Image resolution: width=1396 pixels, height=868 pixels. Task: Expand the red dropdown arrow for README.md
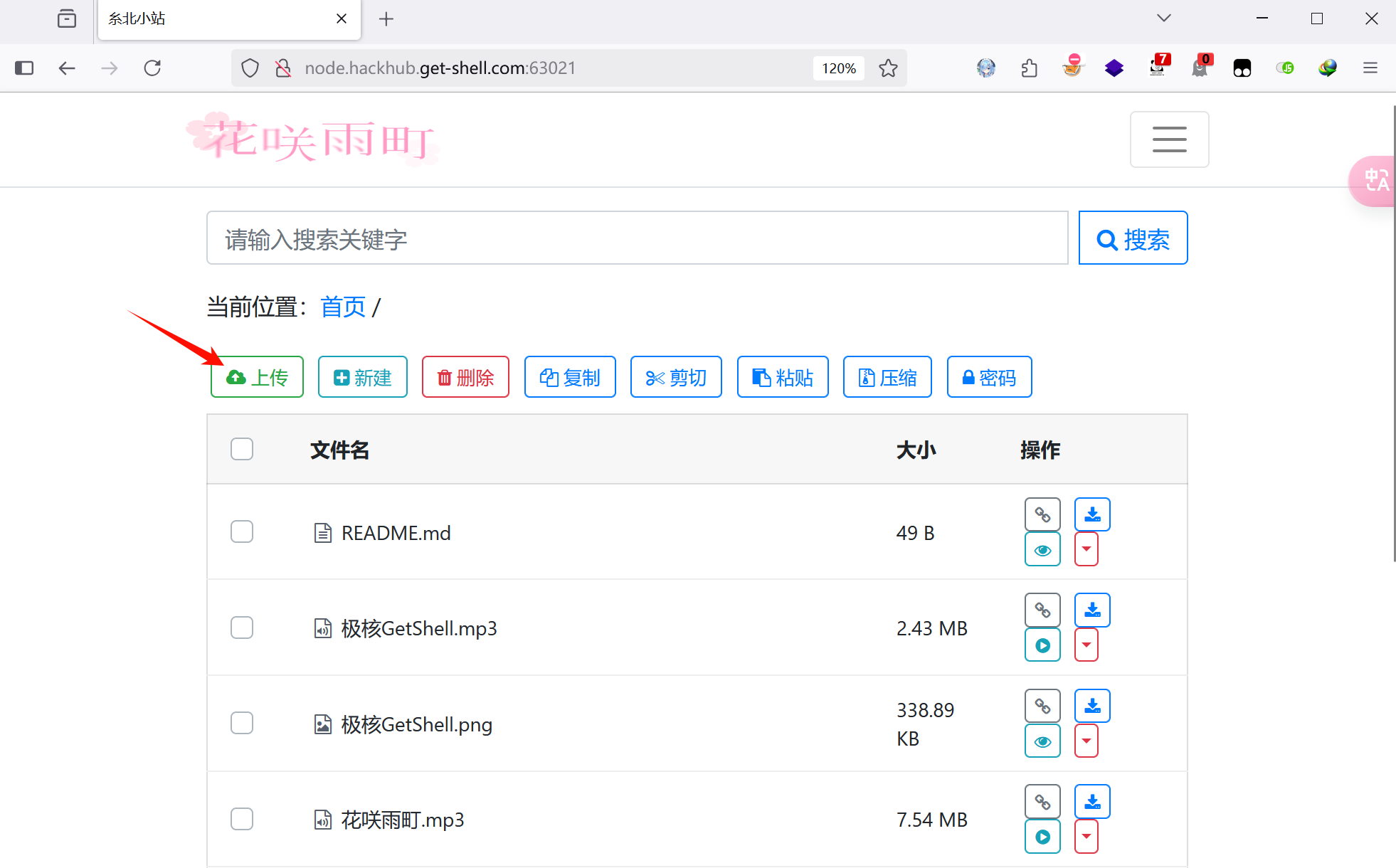coord(1086,549)
